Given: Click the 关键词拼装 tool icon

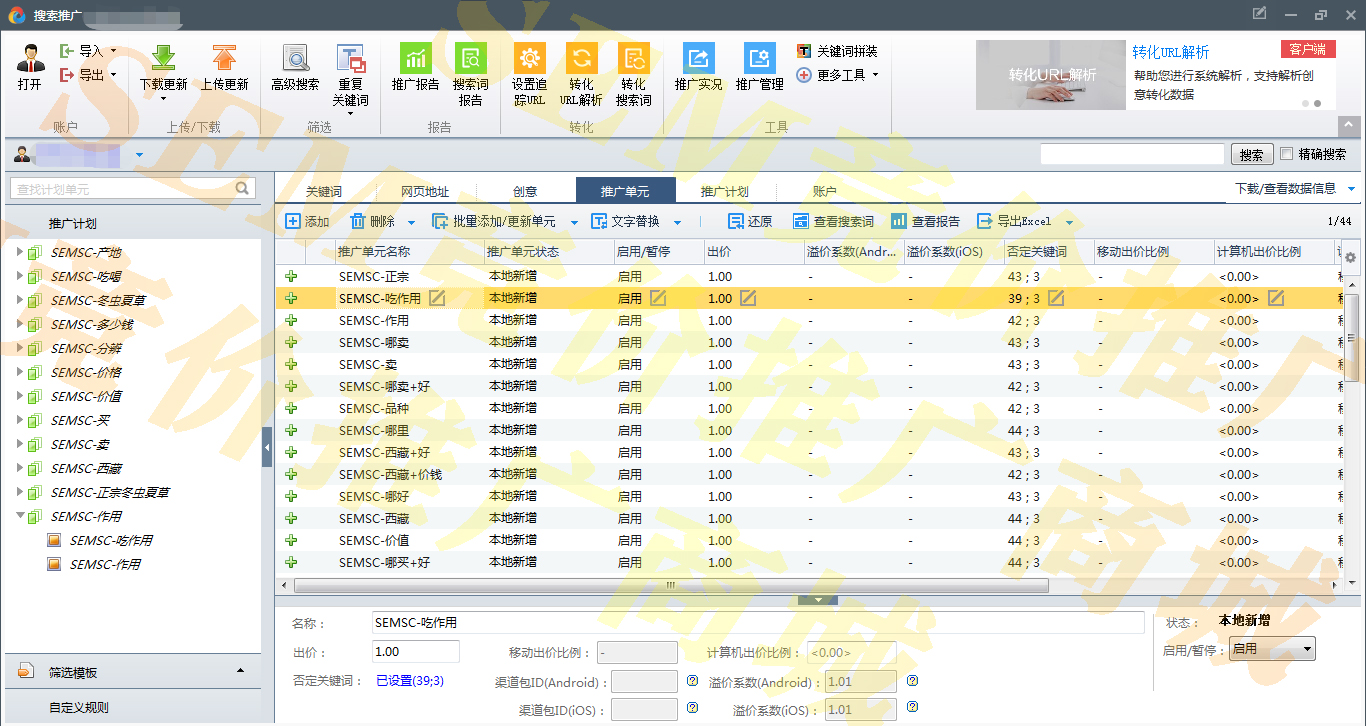Looking at the screenshot, I should (804, 51).
